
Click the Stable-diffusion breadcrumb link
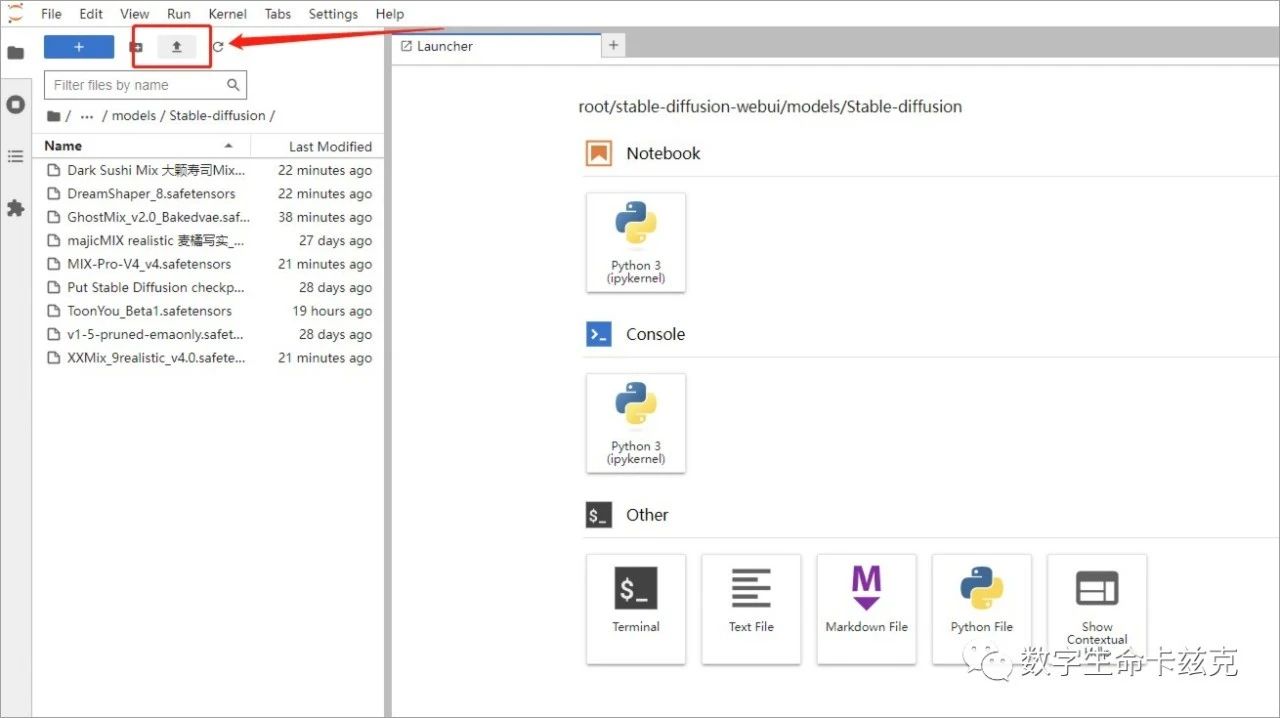(217, 116)
